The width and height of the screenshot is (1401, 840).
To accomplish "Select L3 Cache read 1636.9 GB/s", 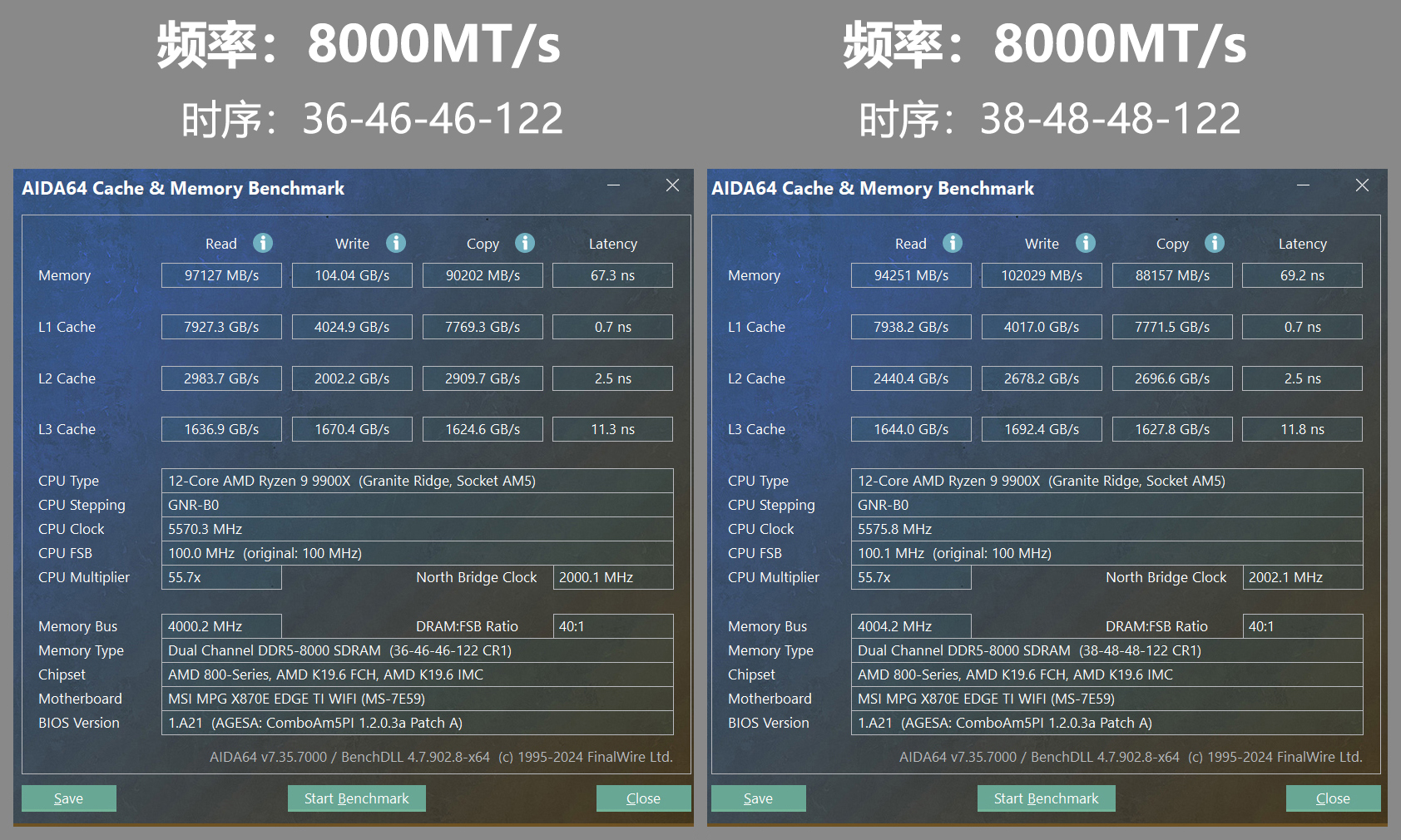I will (221, 429).
